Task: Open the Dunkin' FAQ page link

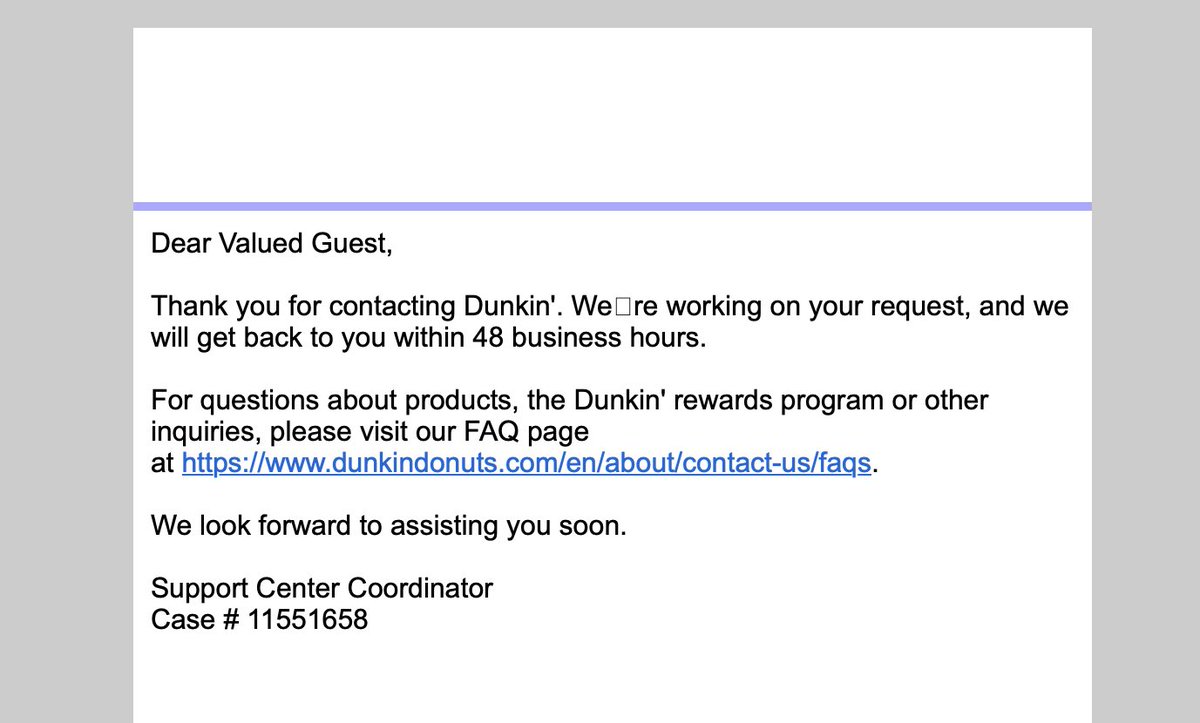Action: point(527,464)
